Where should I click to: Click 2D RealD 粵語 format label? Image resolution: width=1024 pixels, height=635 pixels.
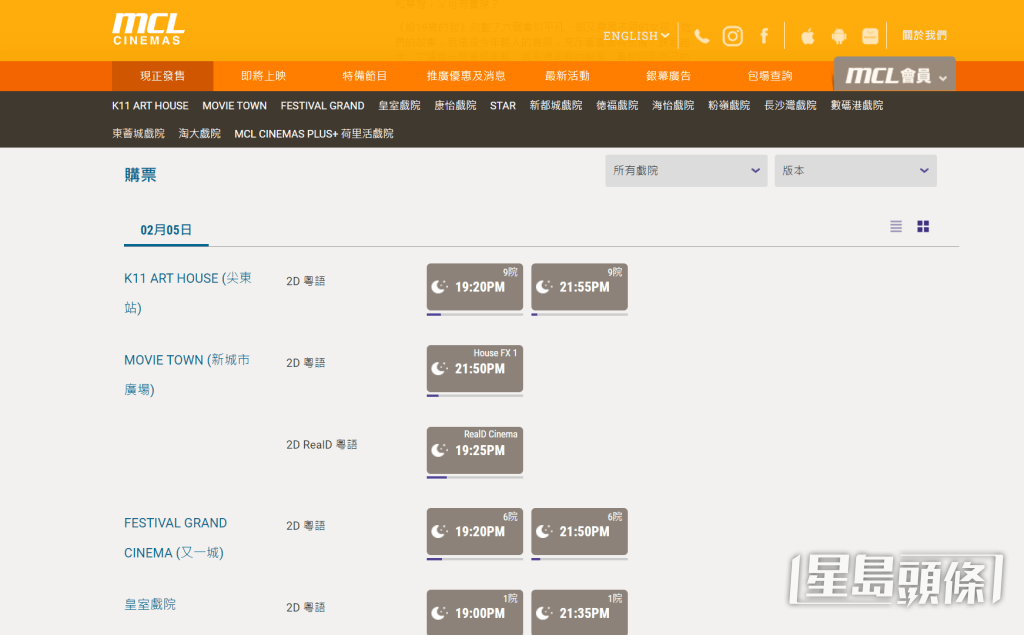pos(321,444)
